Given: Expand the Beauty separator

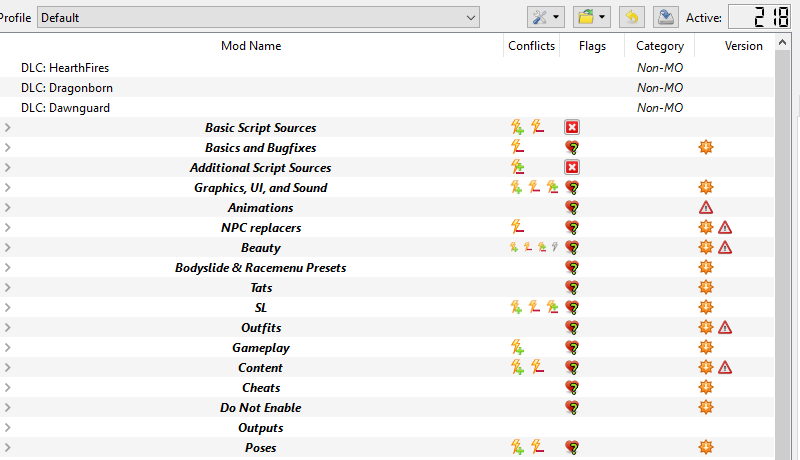Looking at the screenshot, I should 8,247.
